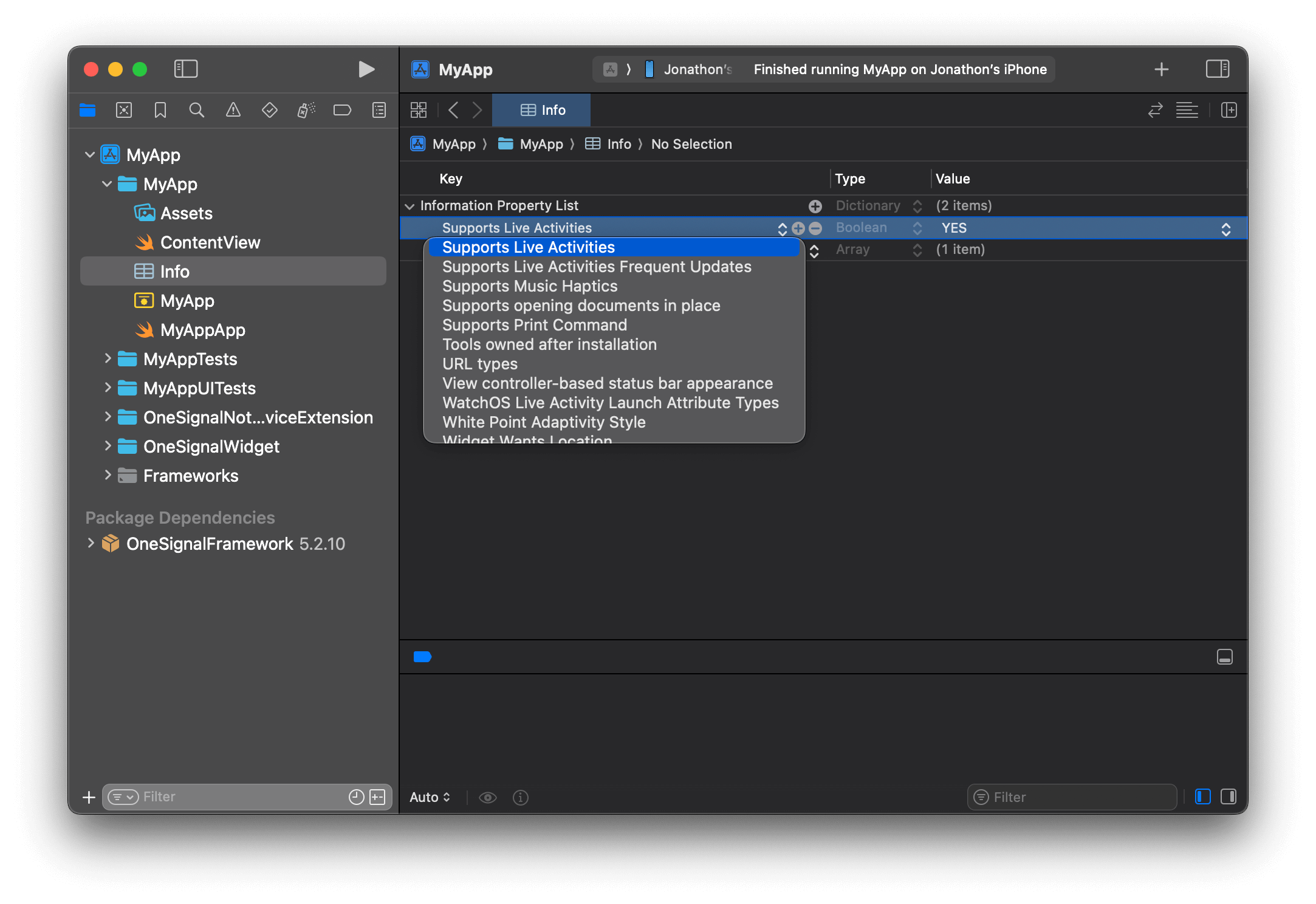Image resolution: width=1316 pixels, height=904 pixels.
Task: Select the Info plist in navigator
Action: pyautogui.click(x=233, y=271)
